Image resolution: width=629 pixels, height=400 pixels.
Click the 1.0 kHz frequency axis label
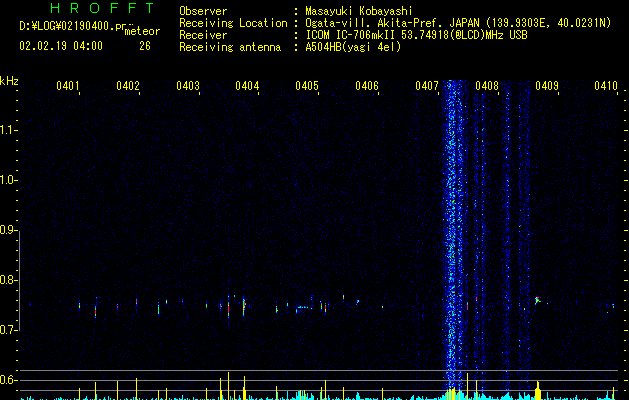[x=8, y=180]
